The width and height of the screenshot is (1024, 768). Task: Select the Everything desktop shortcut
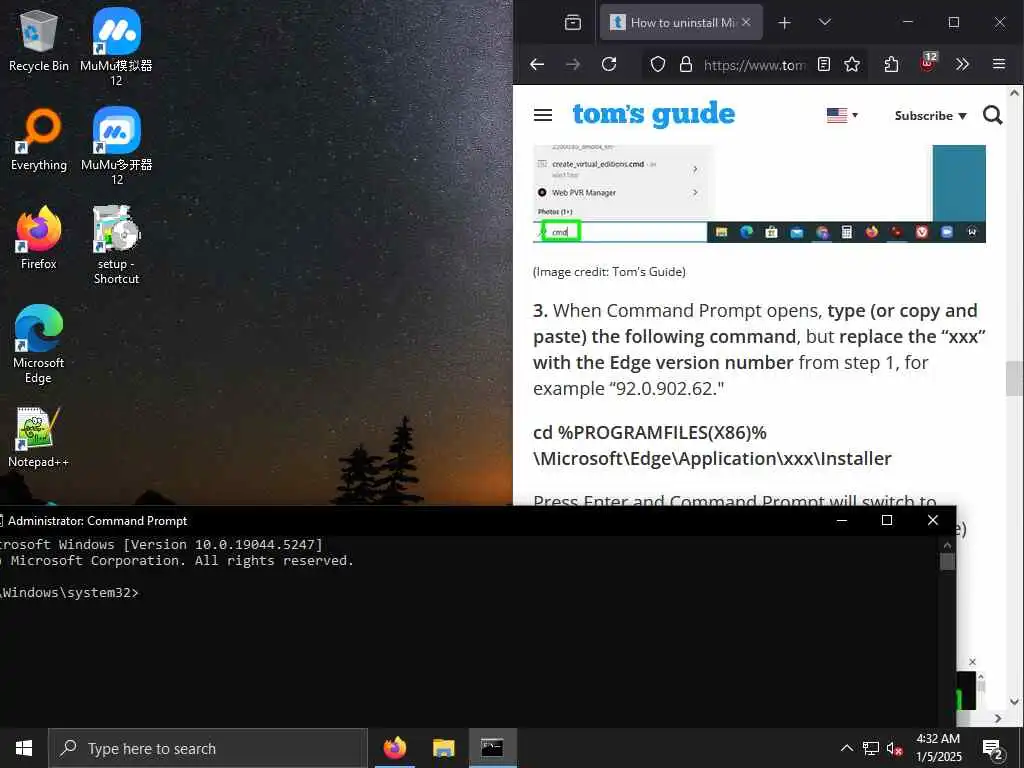coord(39,140)
